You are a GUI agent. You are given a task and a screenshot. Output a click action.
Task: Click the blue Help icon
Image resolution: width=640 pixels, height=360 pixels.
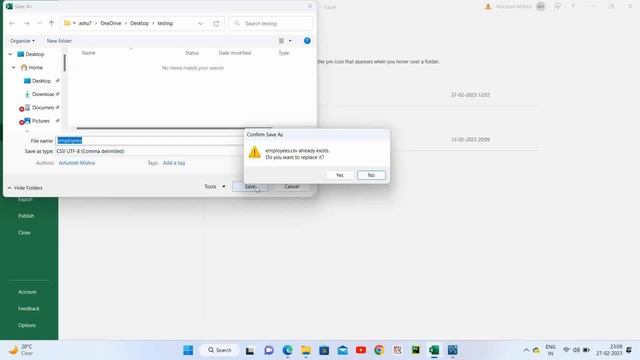point(307,41)
